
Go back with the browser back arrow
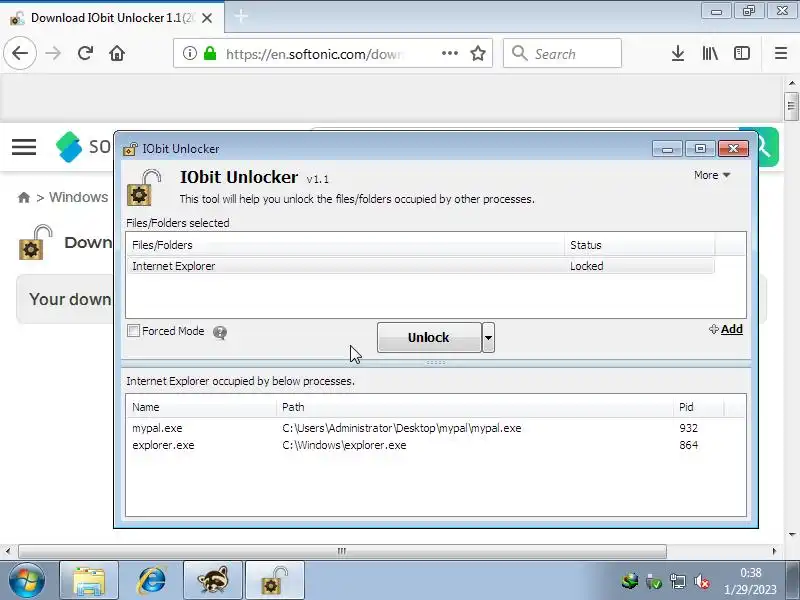(20, 53)
